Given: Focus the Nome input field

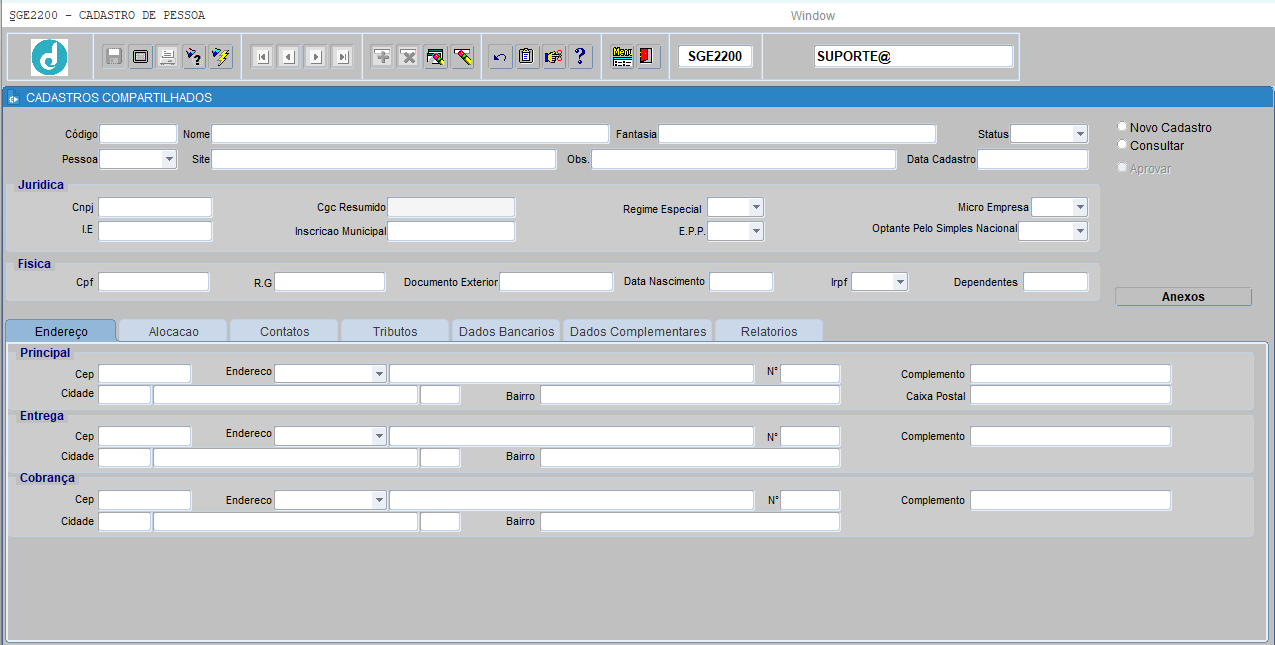Looking at the screenshot, I should coord(410,134).
